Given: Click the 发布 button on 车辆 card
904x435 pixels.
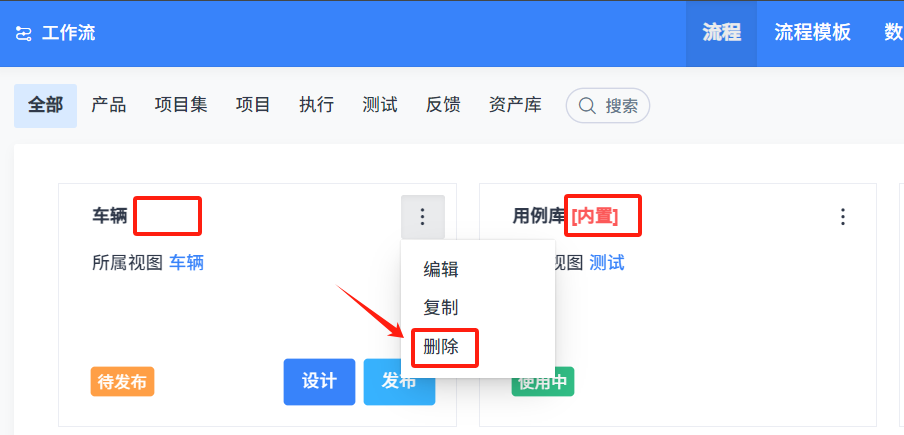Looking at the screenshot, I should [x=399, y=381].
